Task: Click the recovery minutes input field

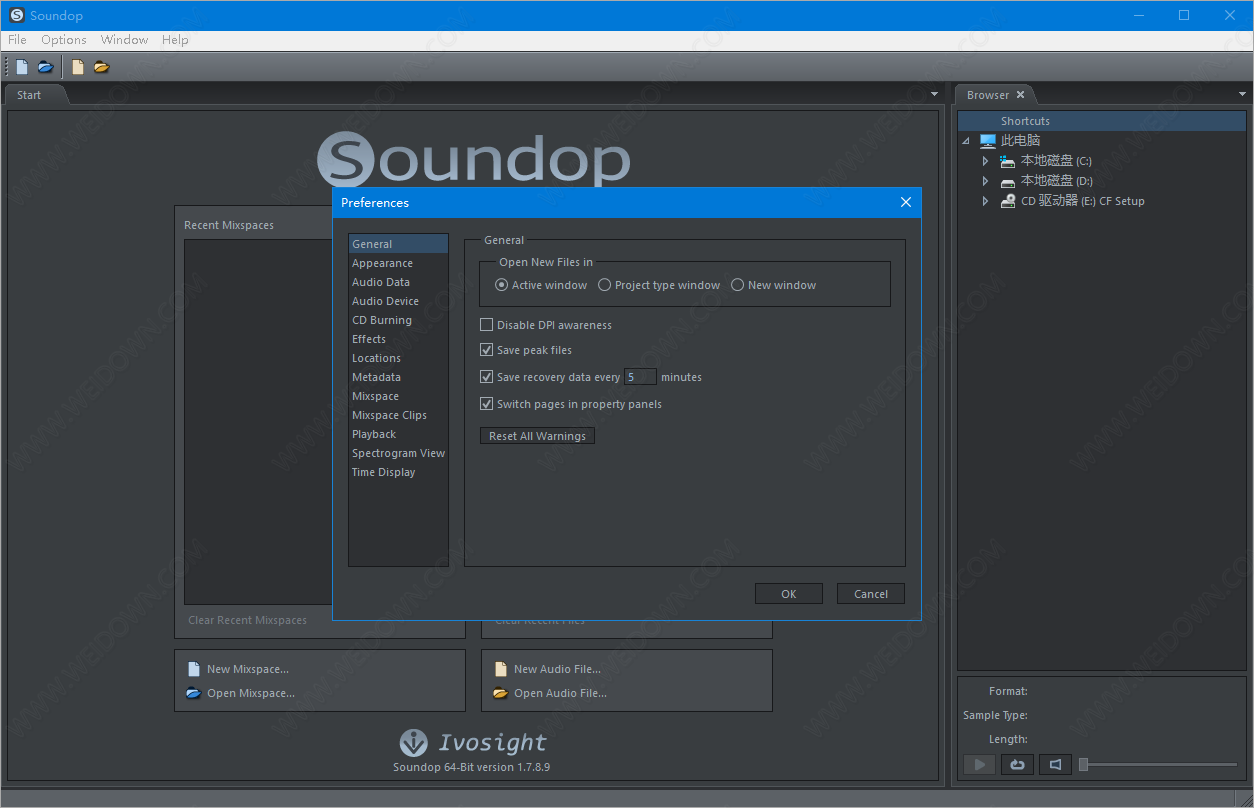Action: (640, 377)
